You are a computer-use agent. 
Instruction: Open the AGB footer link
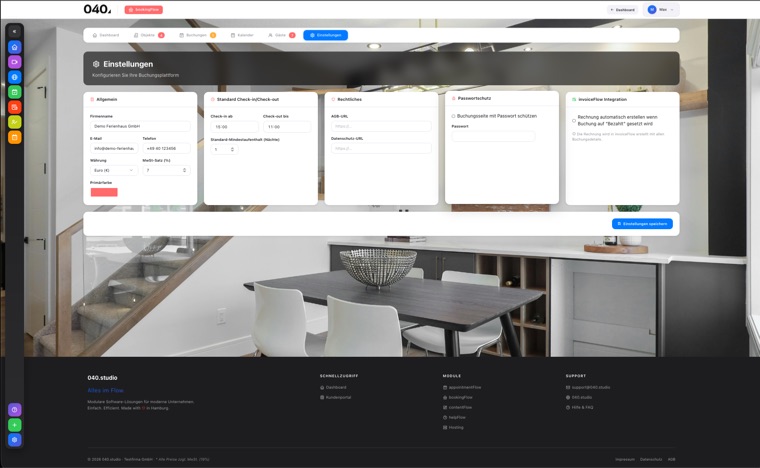(x=671, y=459)
